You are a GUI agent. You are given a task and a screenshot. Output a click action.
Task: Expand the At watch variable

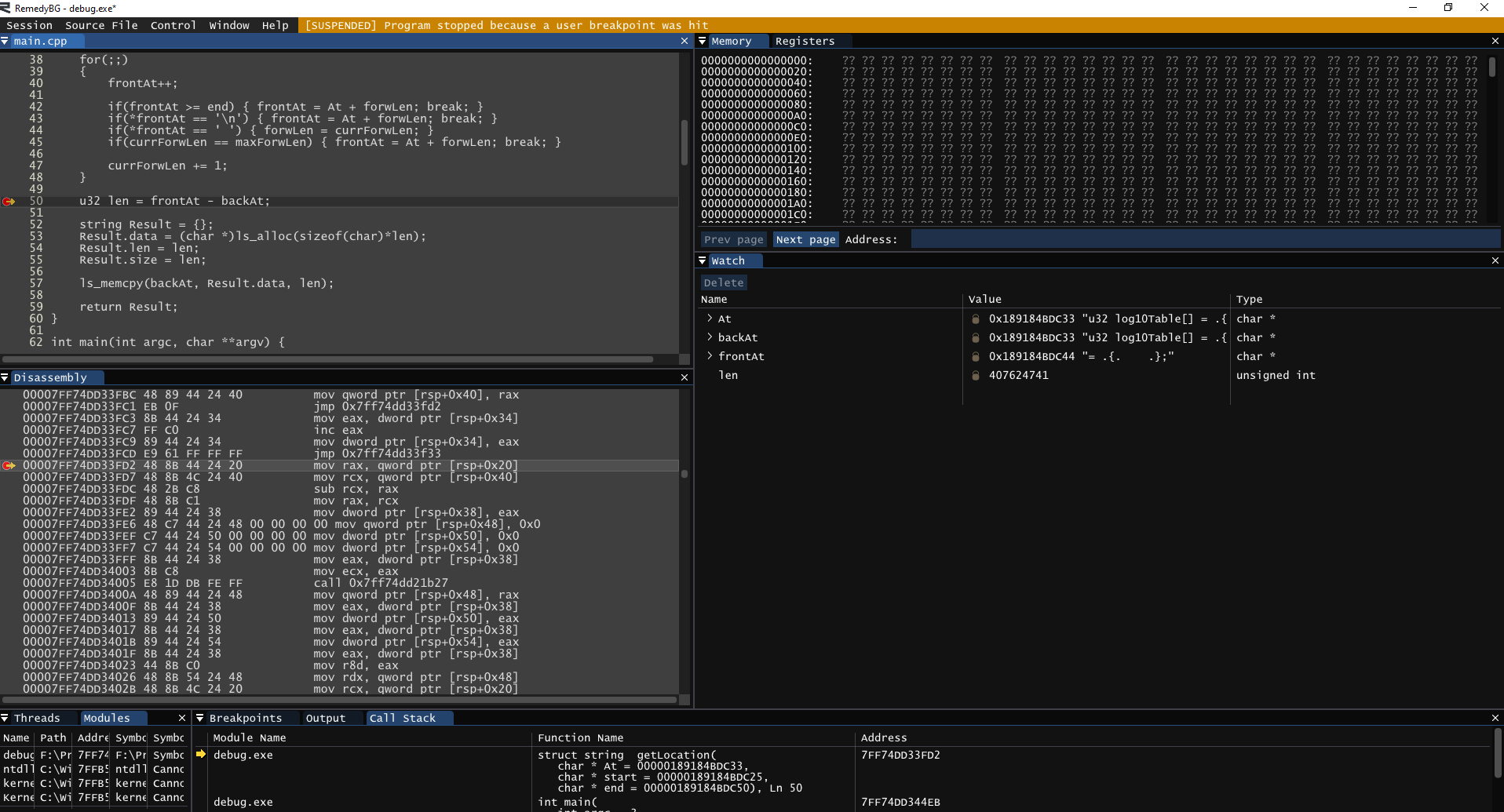point(710,319)
